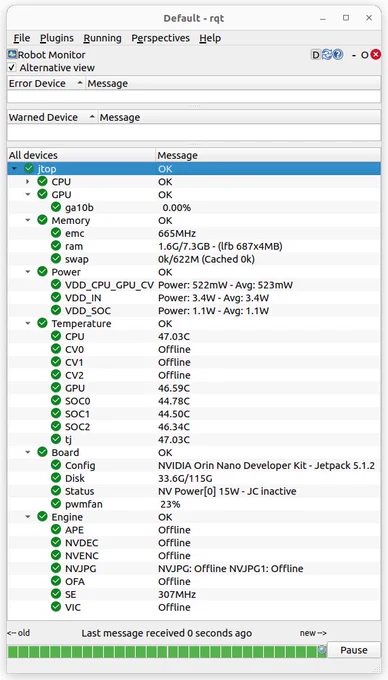Screen dimensions: 388x680
Task: Select the NVENC engine row
Action: coord(194,556)
